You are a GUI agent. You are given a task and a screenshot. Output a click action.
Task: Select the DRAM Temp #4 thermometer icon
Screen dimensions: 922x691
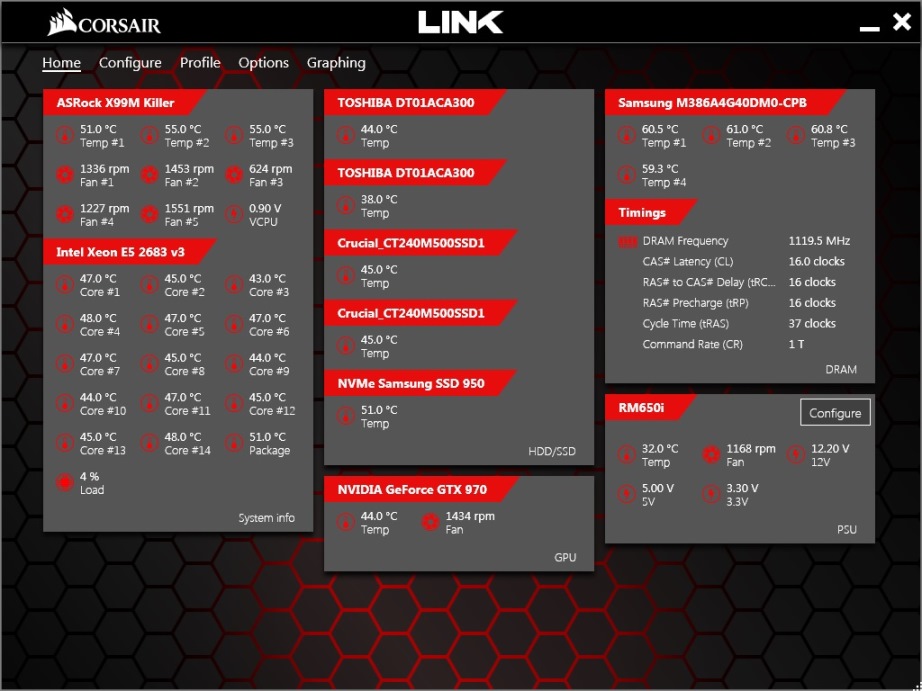point(627,175)
